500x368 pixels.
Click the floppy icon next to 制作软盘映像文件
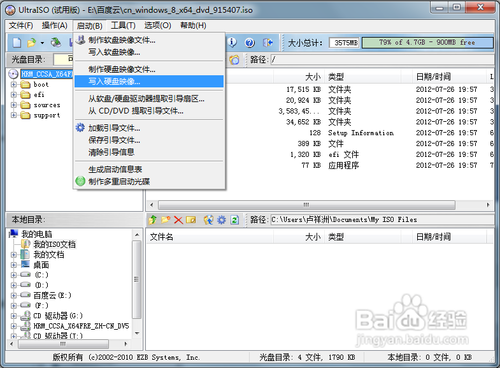(x=80, y=40)
